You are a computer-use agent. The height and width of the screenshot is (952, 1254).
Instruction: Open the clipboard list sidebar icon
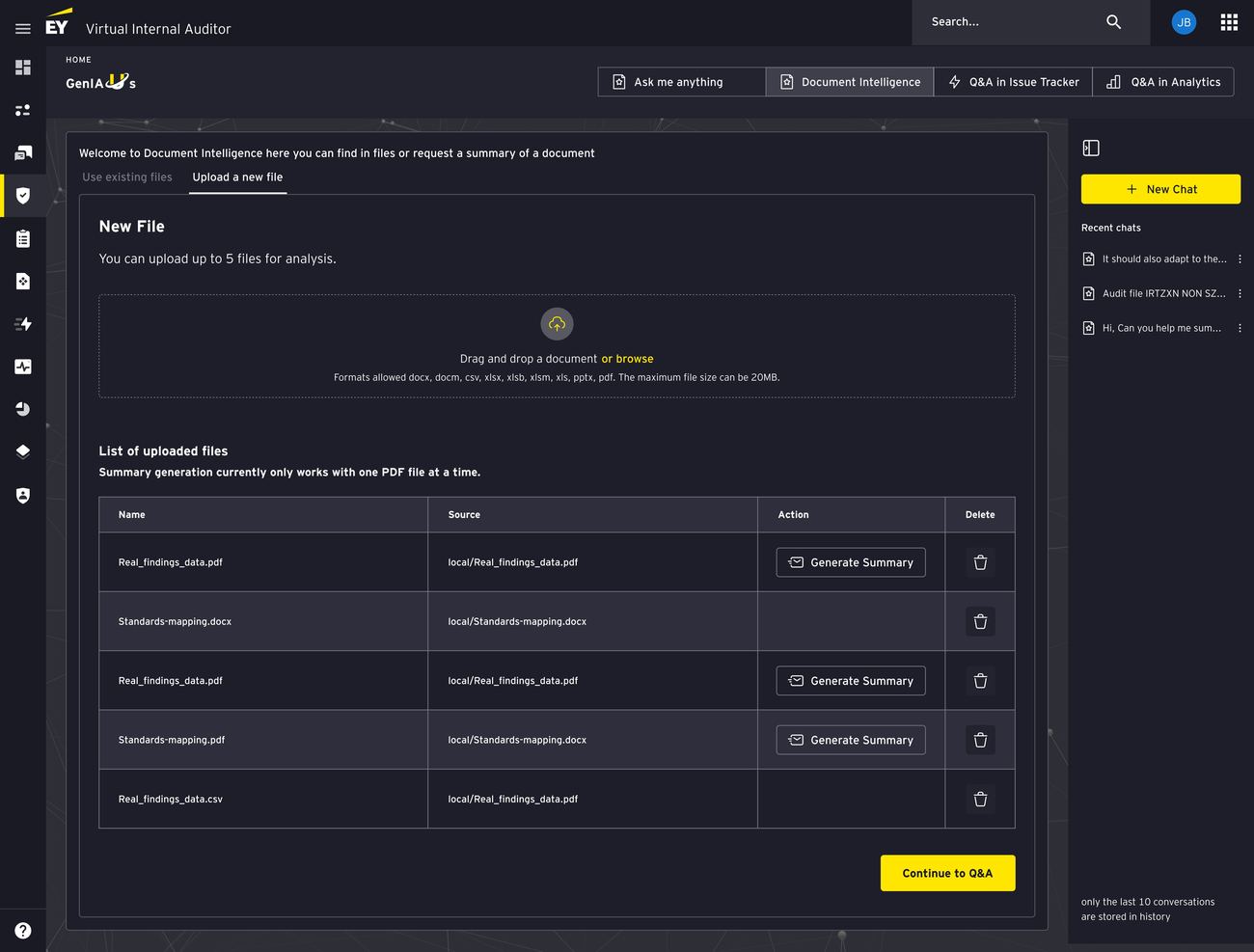[23, 238]
